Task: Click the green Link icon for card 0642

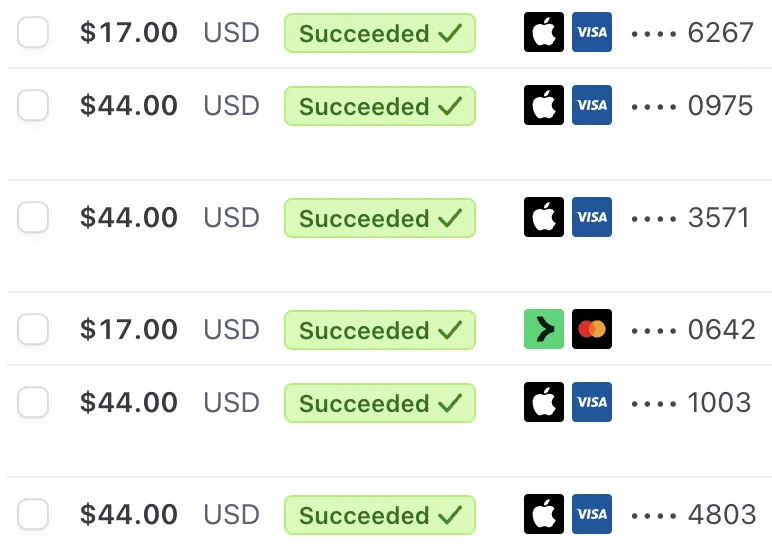Action: [544, 329]
